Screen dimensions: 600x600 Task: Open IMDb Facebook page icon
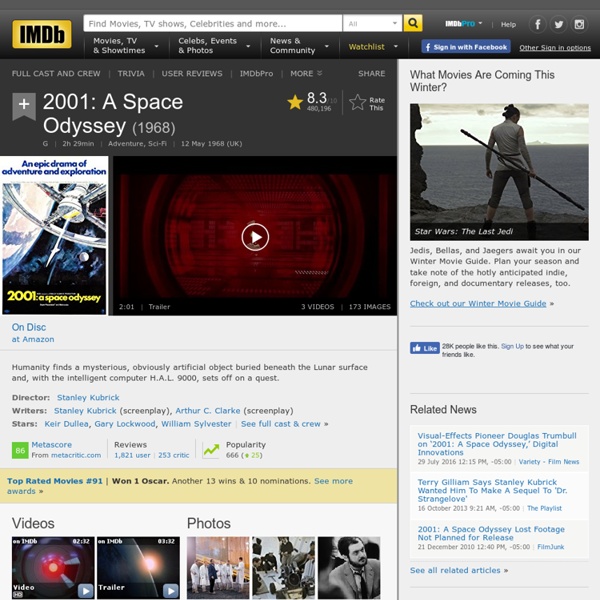tap(537, 24)
